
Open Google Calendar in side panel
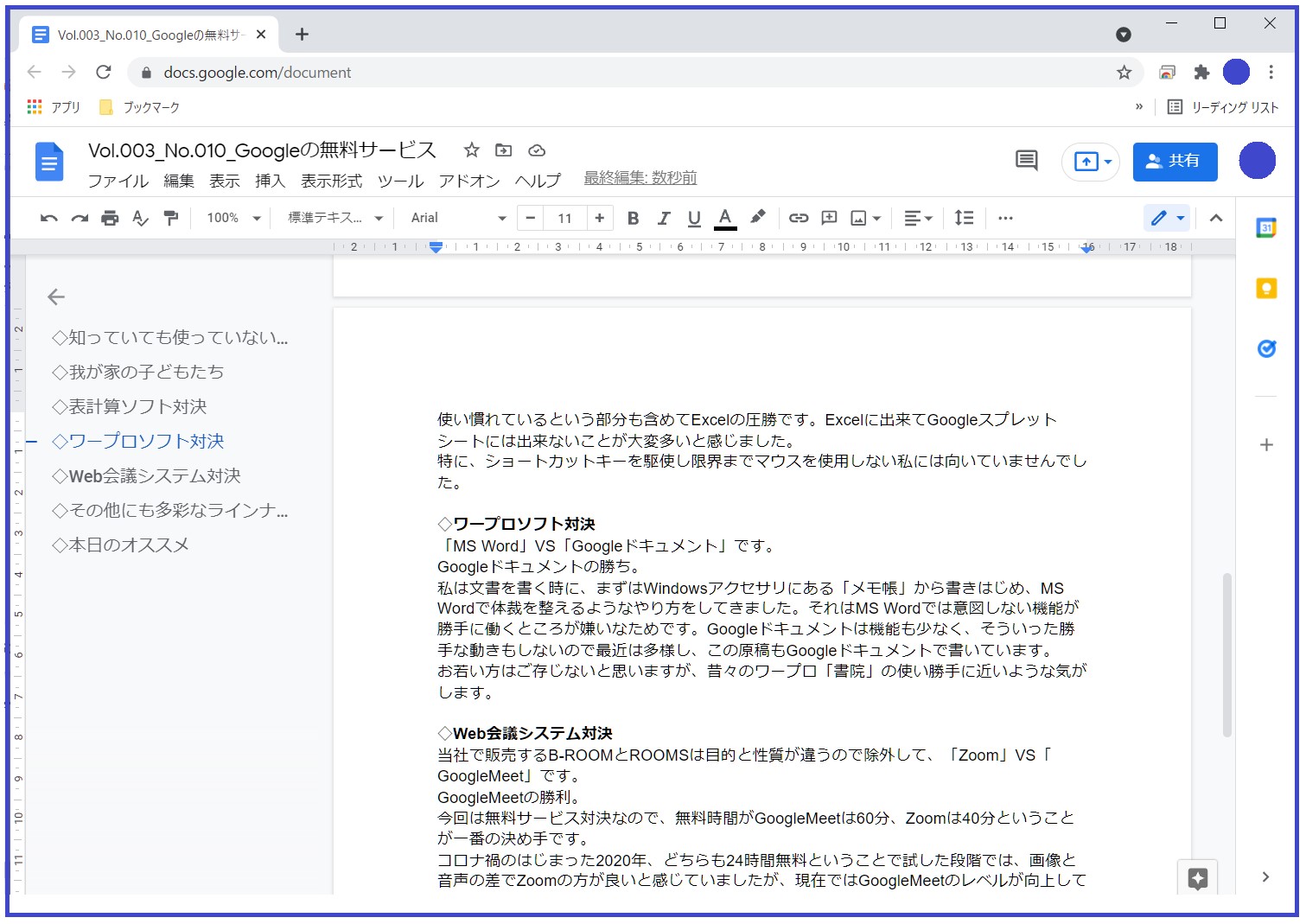point(1266,228)
